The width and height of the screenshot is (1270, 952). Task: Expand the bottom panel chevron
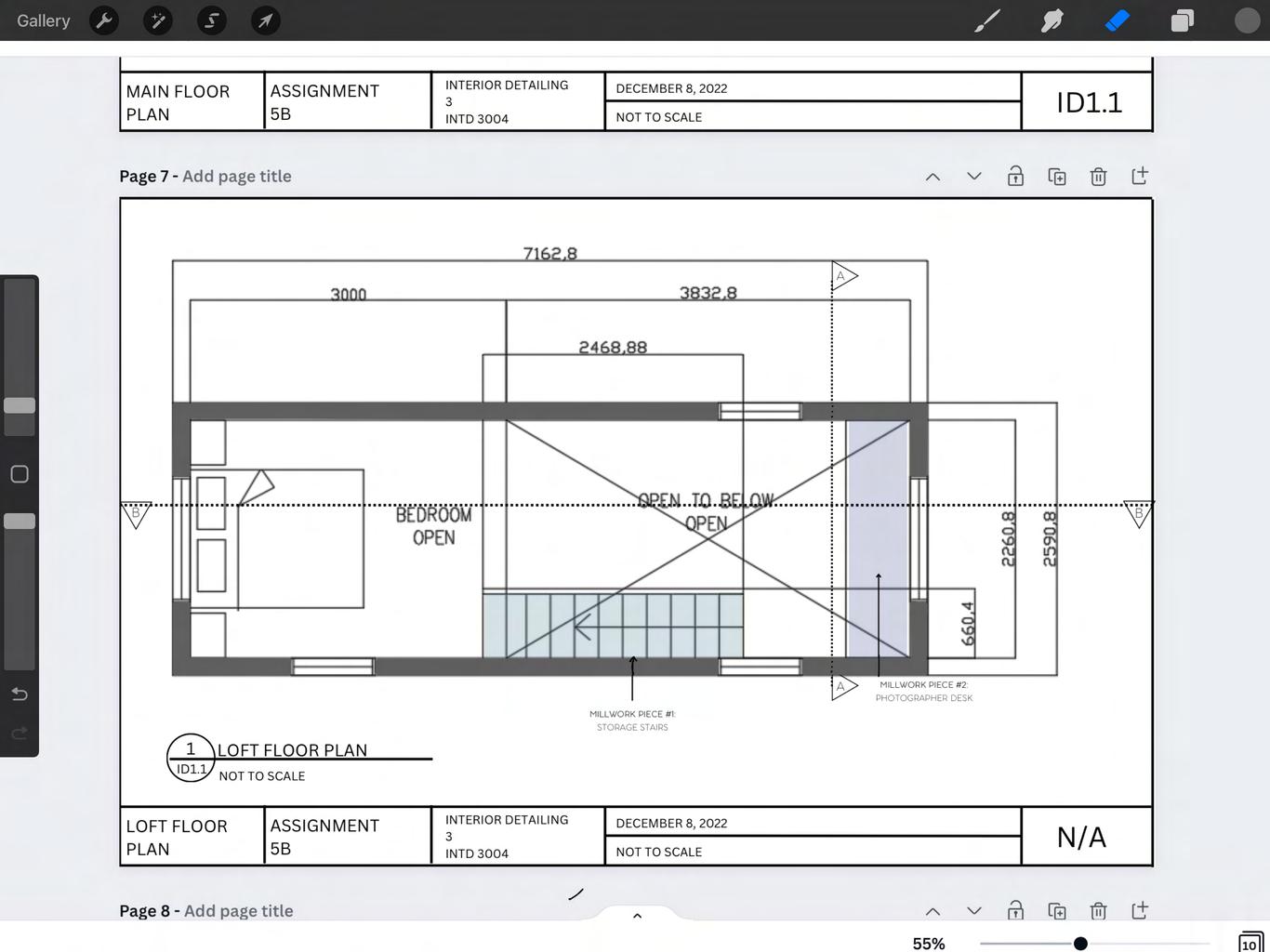[x=637, y=916]
